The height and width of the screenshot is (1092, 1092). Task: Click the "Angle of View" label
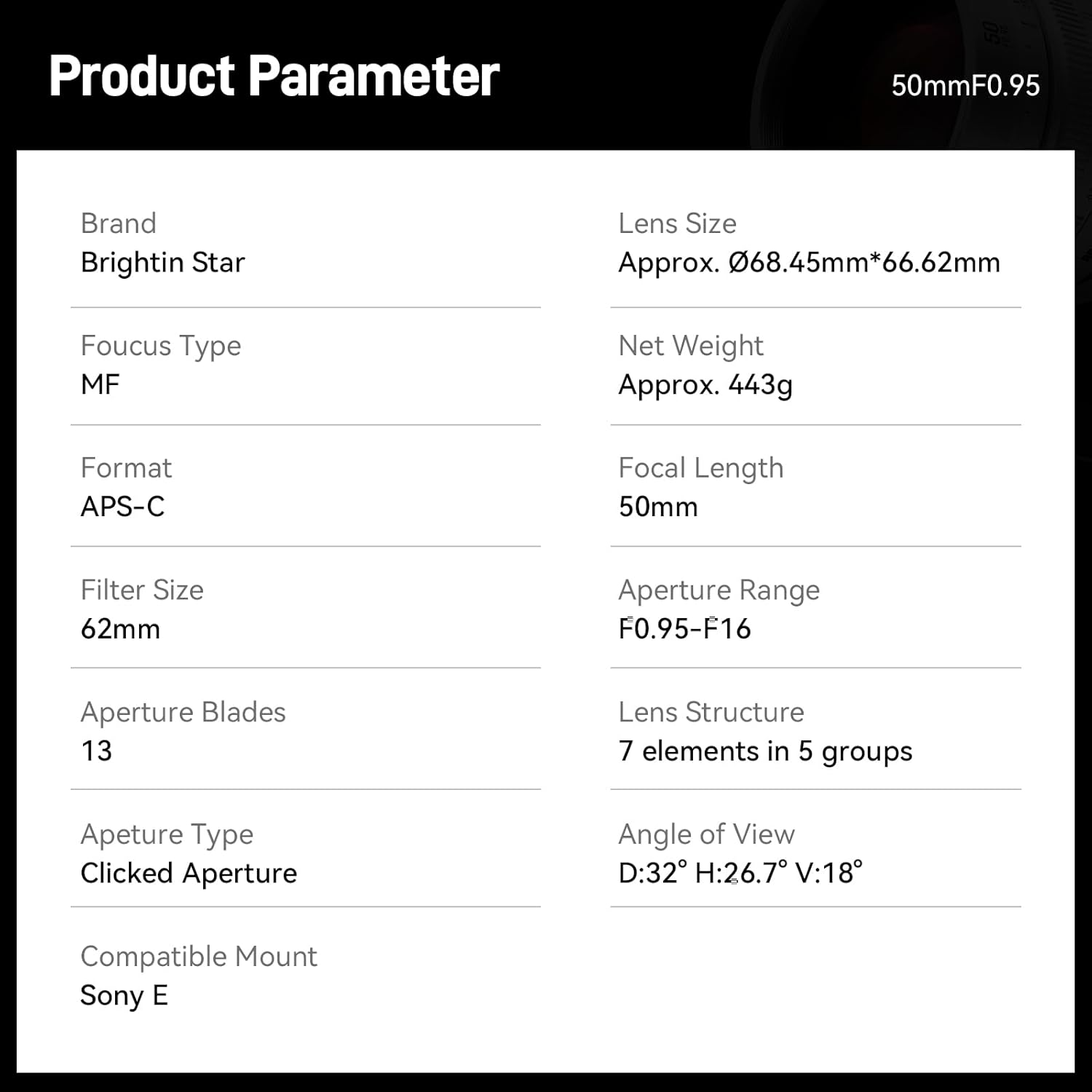(x=706, y=834)
